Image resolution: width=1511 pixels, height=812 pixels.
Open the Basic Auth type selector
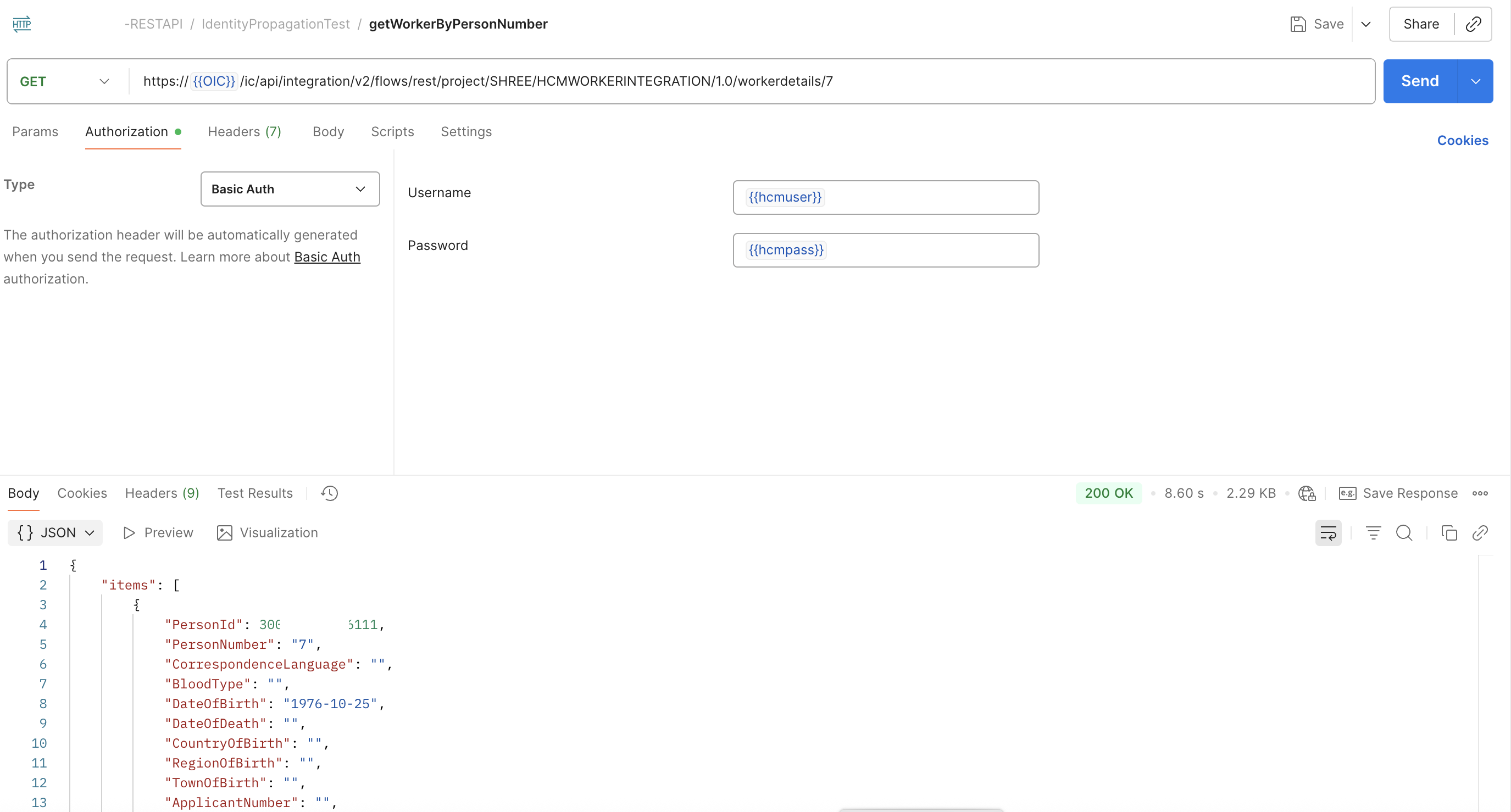[x=290, y=189]
